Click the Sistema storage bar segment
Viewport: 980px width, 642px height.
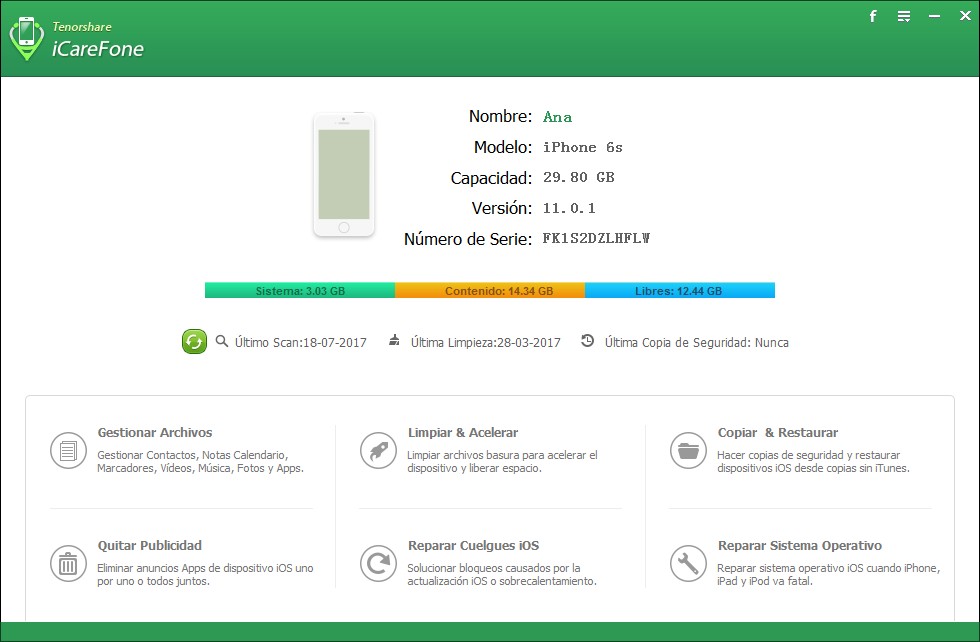pyautogui.click(x=300, y=290)
